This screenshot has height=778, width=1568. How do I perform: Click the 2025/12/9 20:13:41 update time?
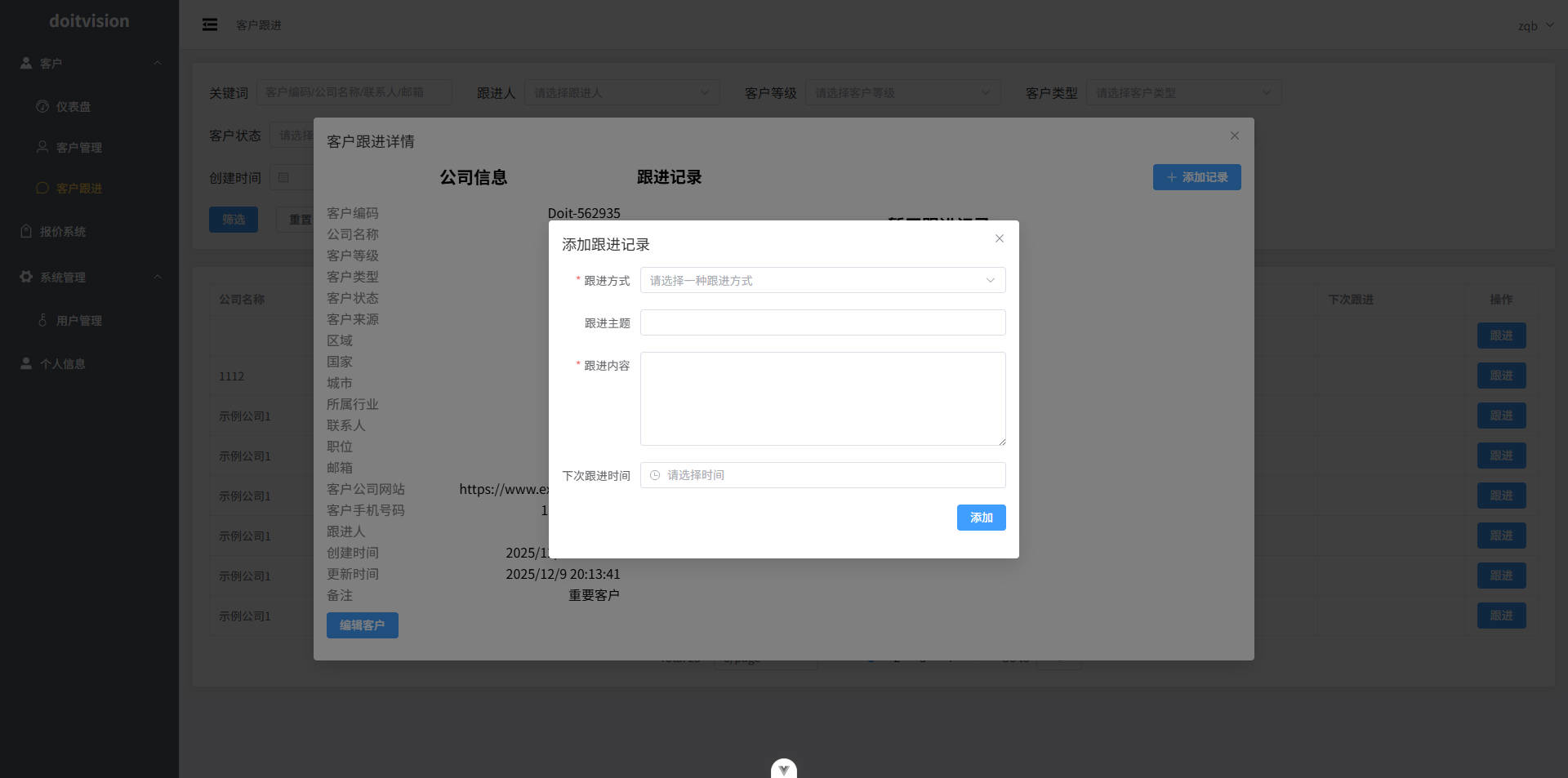coord(563,574)
